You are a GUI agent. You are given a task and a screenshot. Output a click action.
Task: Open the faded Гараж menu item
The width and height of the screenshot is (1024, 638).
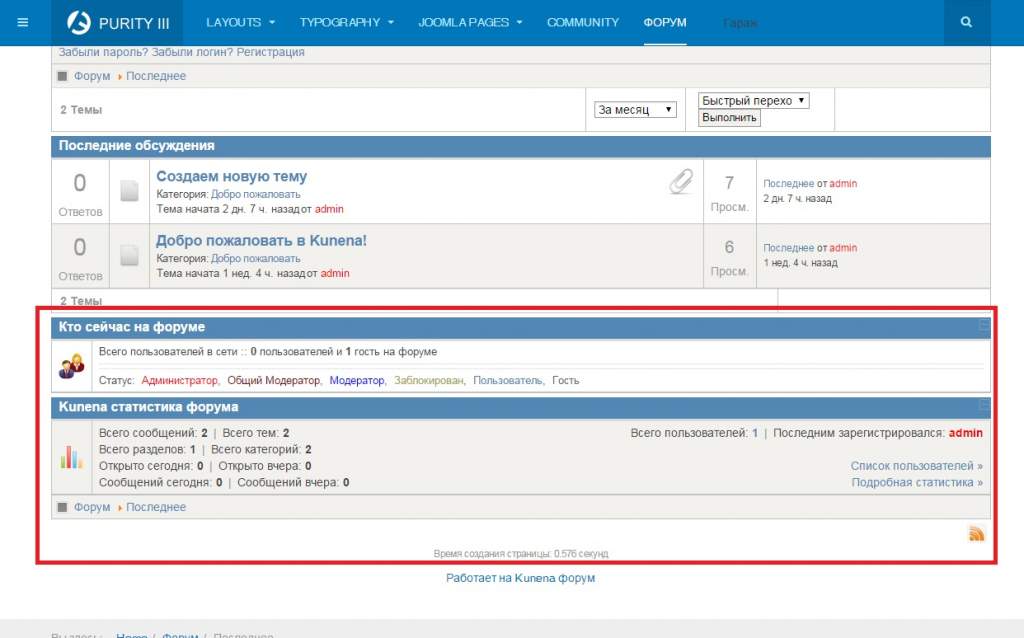[740, 24]
